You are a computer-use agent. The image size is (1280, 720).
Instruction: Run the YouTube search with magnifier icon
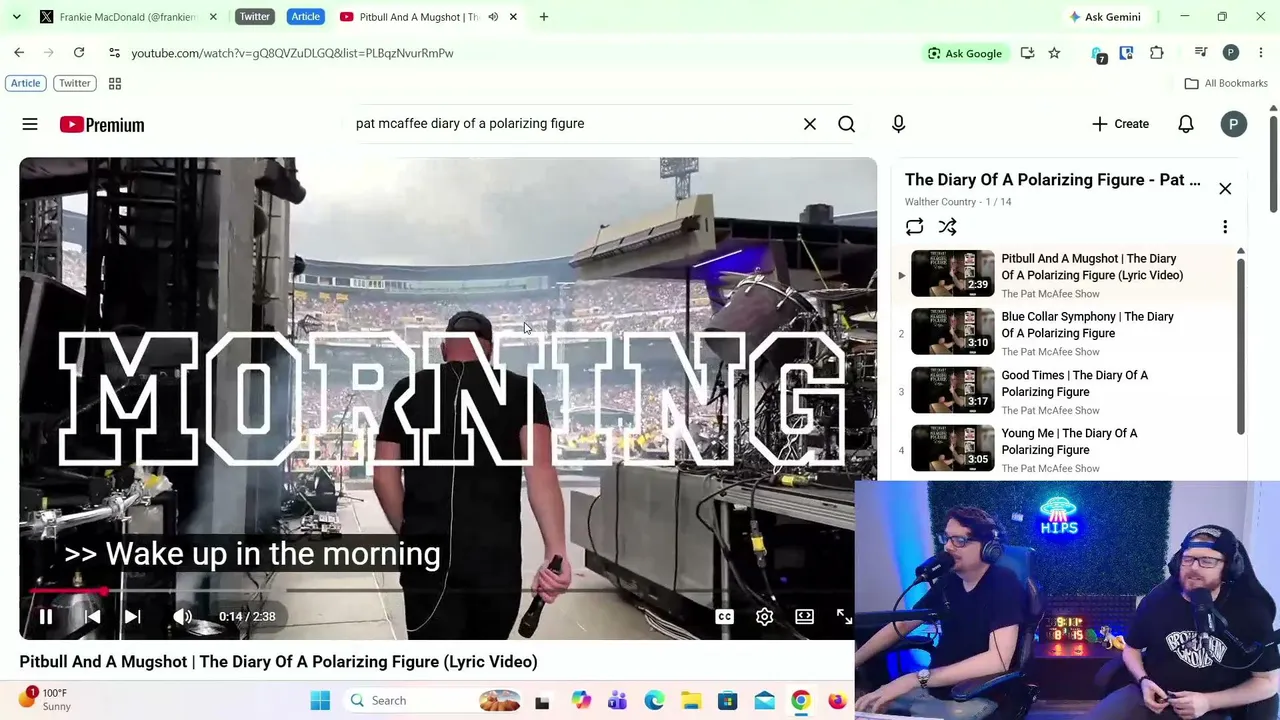coord(847,124)
